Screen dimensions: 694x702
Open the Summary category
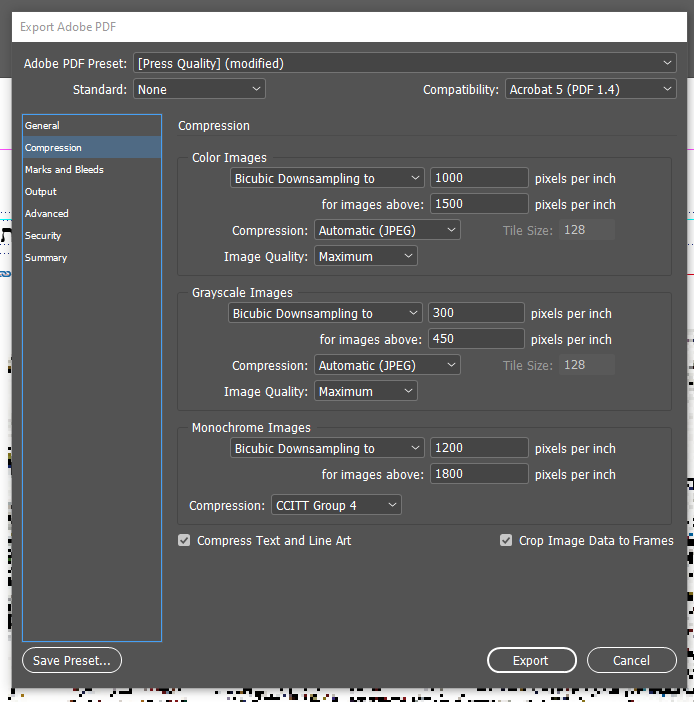coord(92,257)
